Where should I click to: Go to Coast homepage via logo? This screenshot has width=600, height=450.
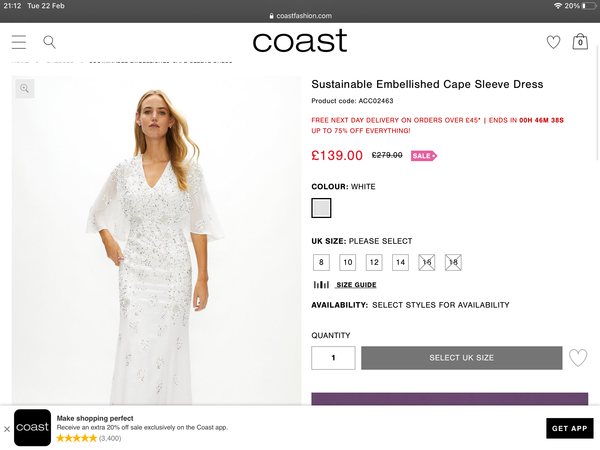299,41
